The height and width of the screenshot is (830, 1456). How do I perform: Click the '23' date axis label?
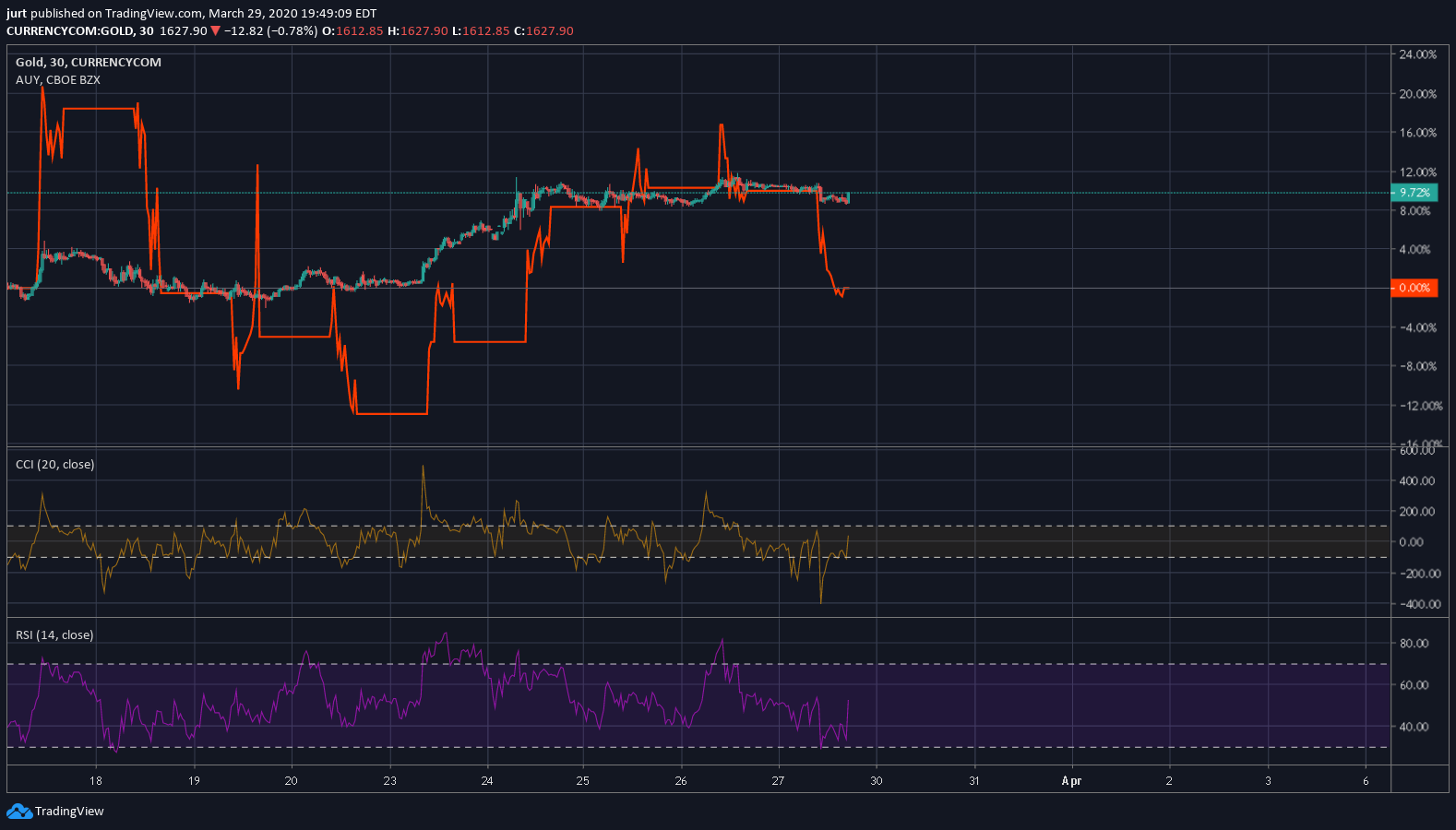[389, 780]
